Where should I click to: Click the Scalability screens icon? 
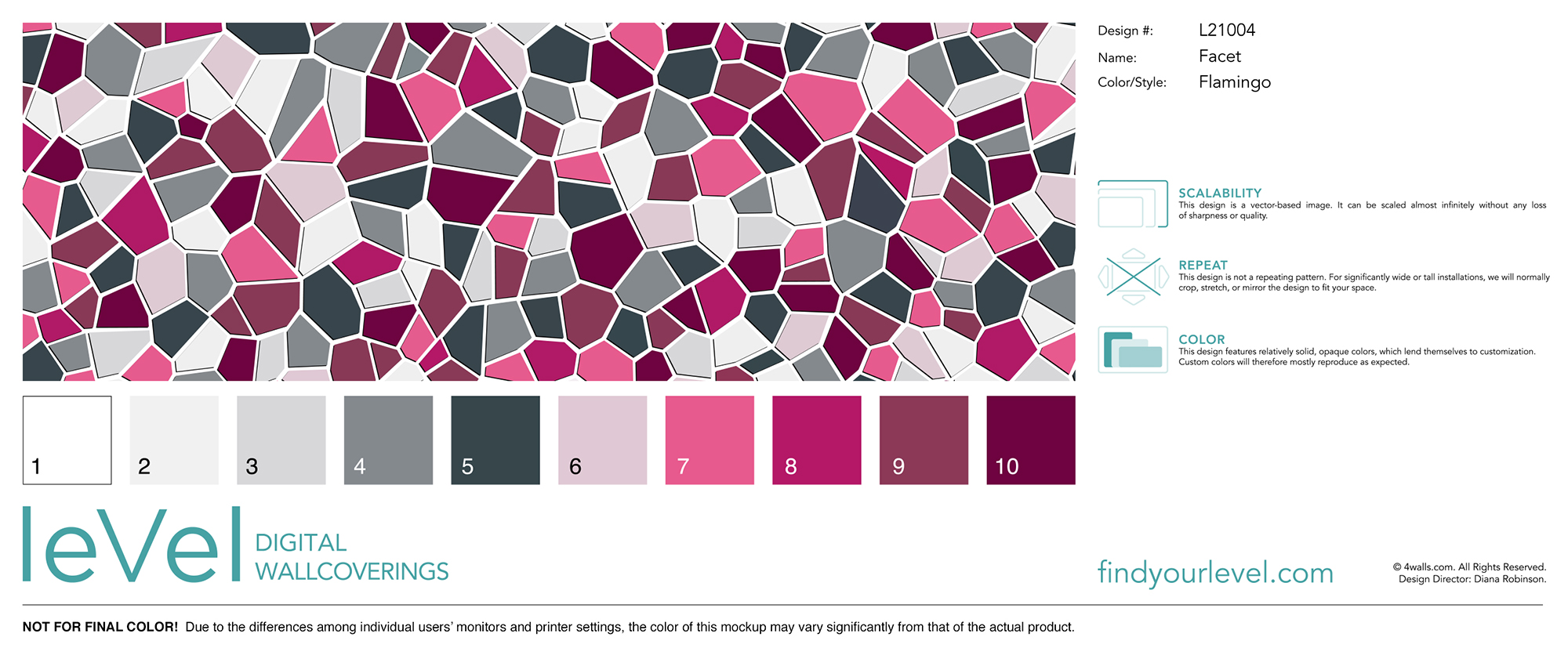[1133, 204]
